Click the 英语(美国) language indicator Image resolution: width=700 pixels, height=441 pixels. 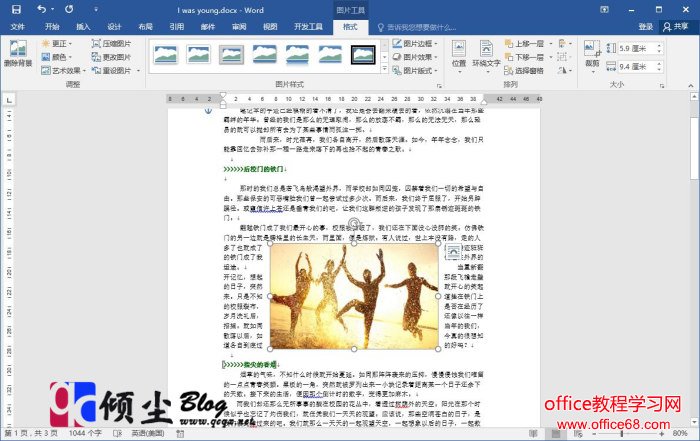148,433
